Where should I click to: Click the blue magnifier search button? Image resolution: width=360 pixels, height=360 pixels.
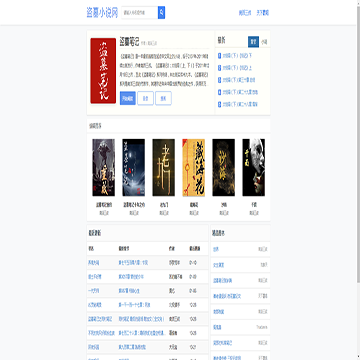tap(162, 13)
